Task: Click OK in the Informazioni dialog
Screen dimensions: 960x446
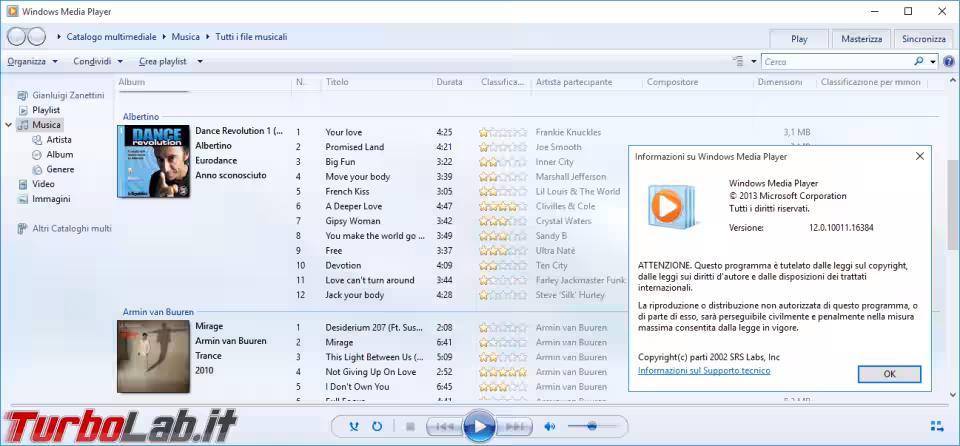Action: coord(889,374)
